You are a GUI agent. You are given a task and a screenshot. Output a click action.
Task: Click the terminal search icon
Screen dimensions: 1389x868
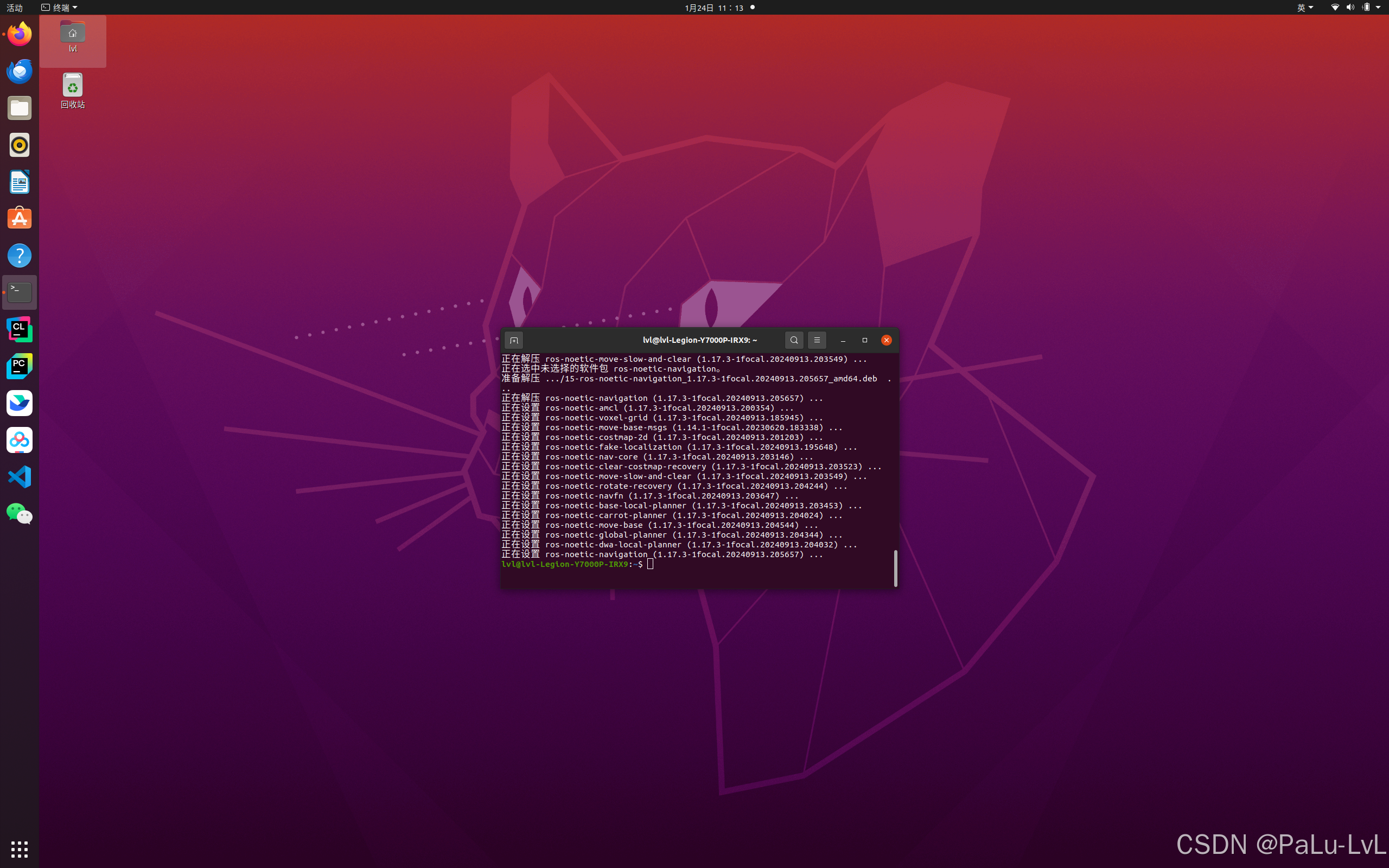tap(794, 341)
